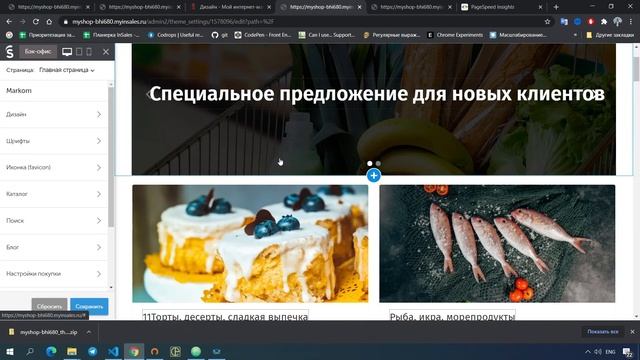Open the notification center icon

point(628,351)
